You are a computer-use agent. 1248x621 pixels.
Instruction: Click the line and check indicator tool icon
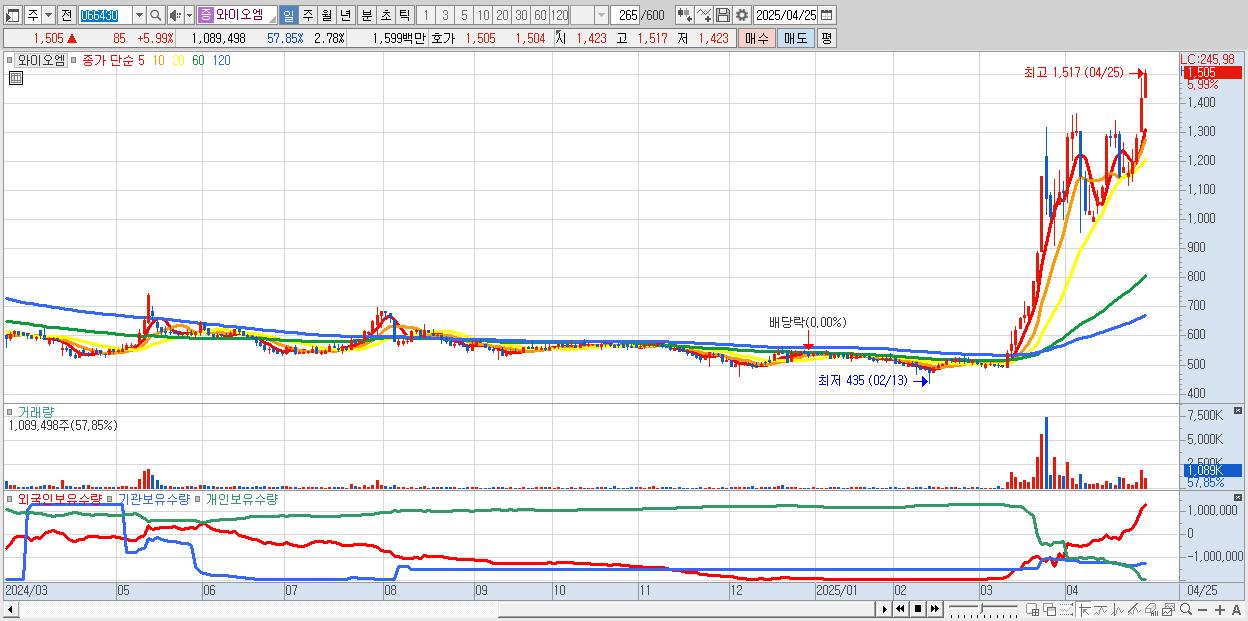704,15
